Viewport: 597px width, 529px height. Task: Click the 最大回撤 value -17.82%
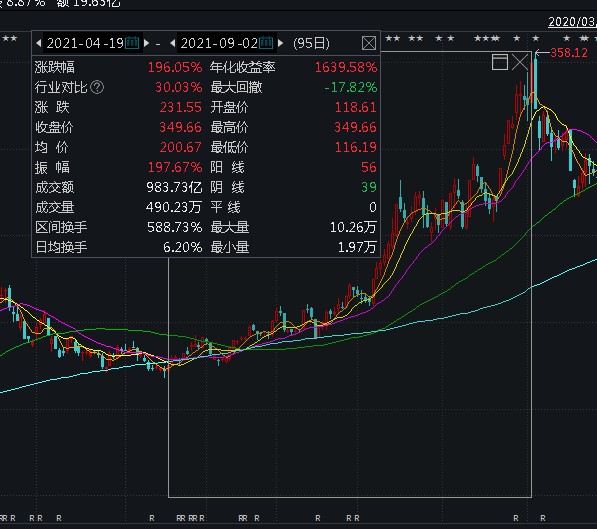click(x=351, y=87)
